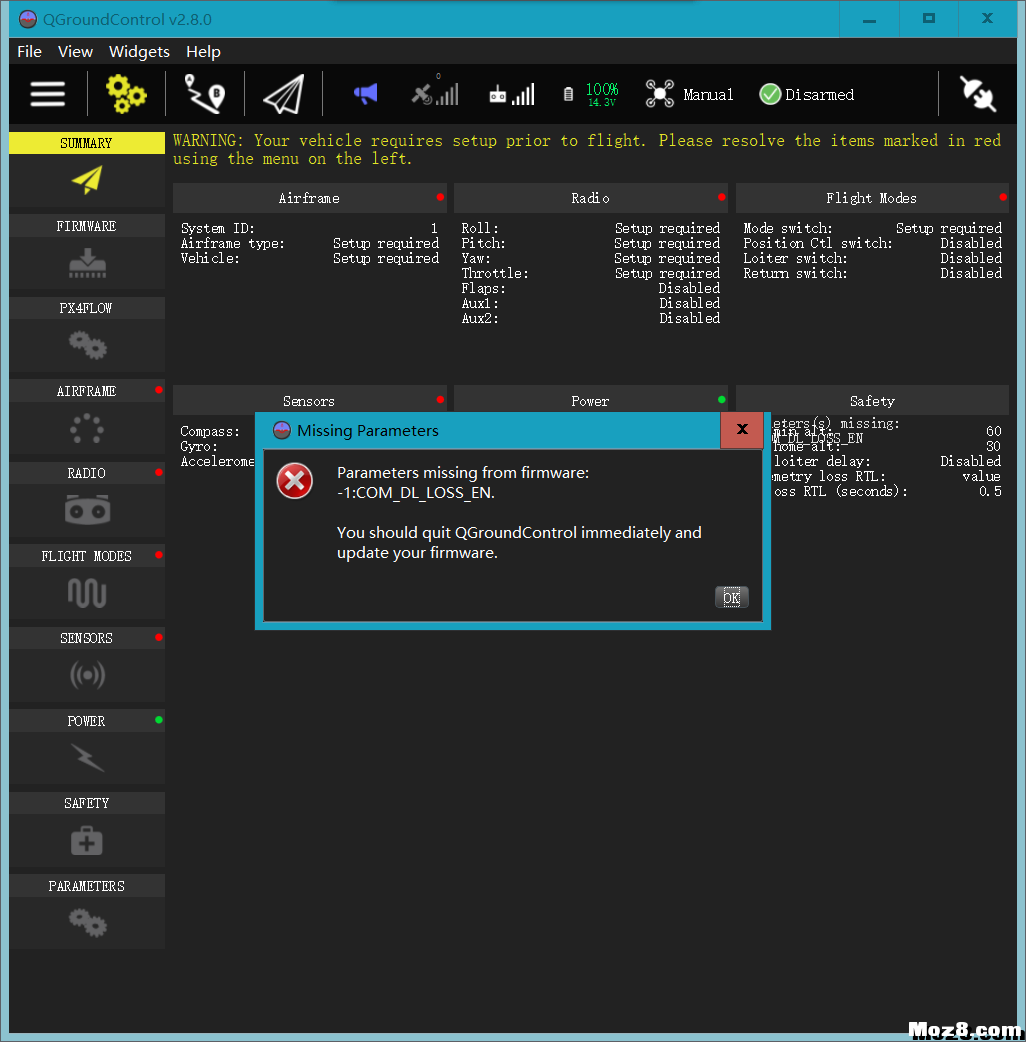Image resolution: width=1026 pixels, height=1042 pixels.
Task: Click the yellow Summary plane icon
Action: click(x=87, y=180)
